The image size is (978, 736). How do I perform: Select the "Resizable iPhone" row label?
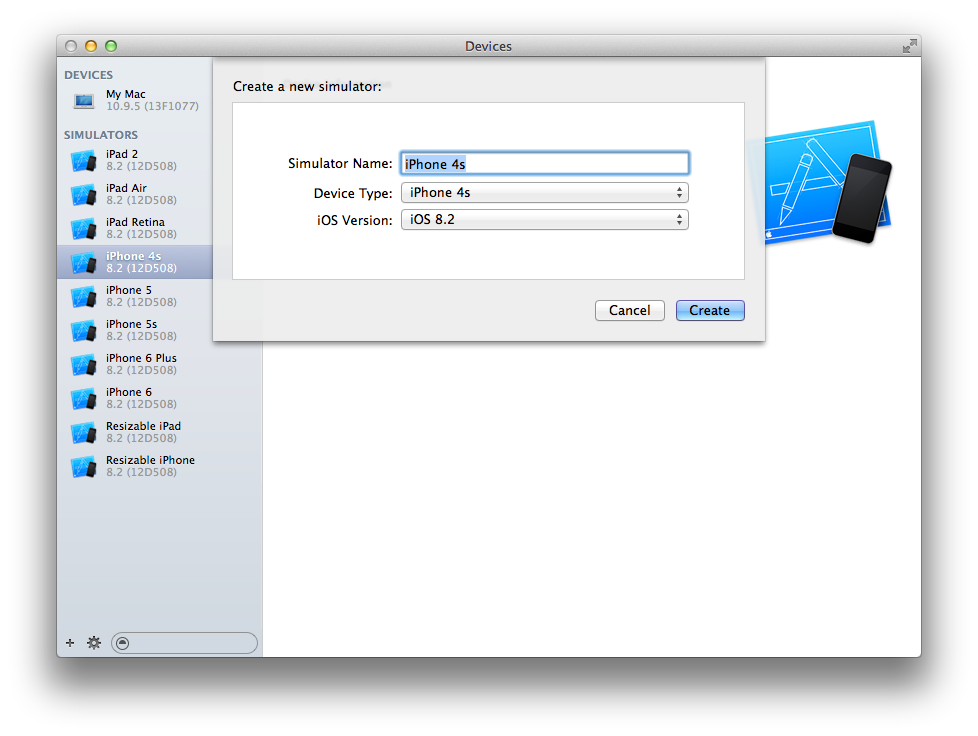pyautogui.click(x=150, y=460)
